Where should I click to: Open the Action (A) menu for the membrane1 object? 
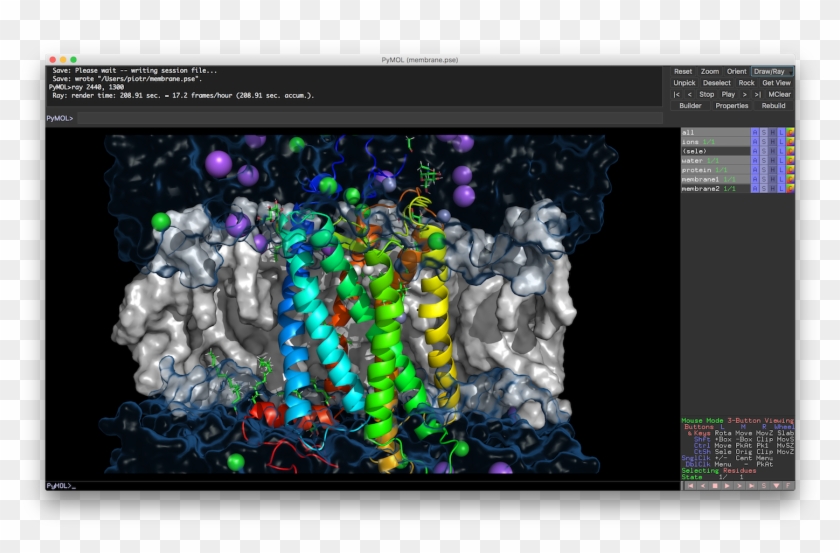755,179
